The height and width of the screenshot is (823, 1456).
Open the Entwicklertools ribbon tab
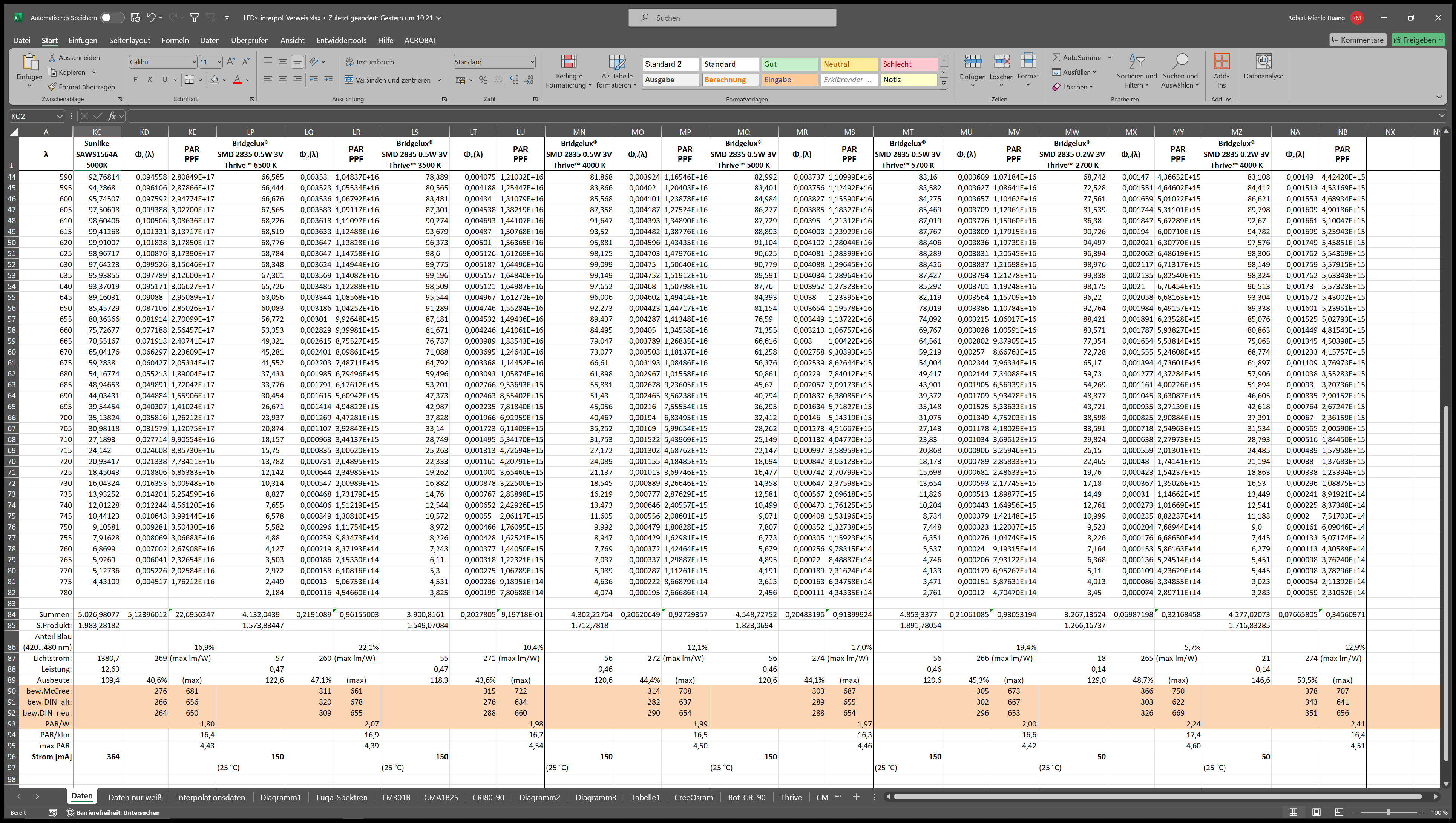(342, 40)
